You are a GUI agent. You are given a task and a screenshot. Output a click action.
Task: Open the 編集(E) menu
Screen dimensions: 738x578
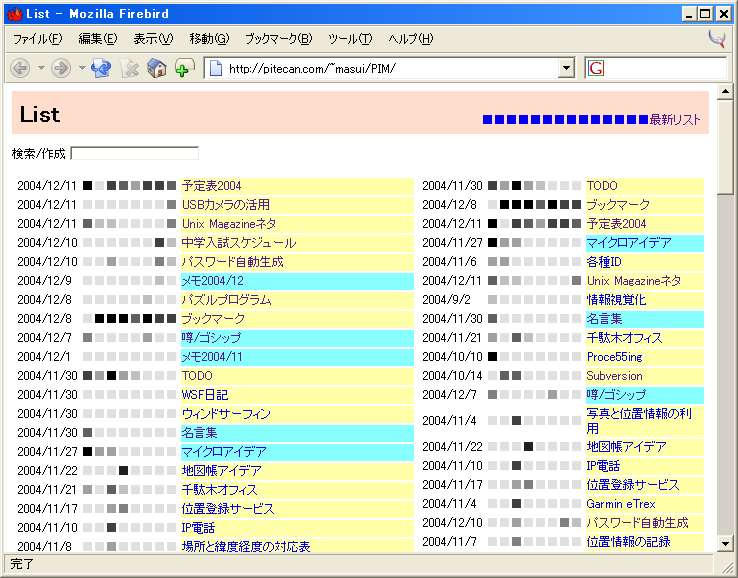pyautogui.click(x=97, y=39)
